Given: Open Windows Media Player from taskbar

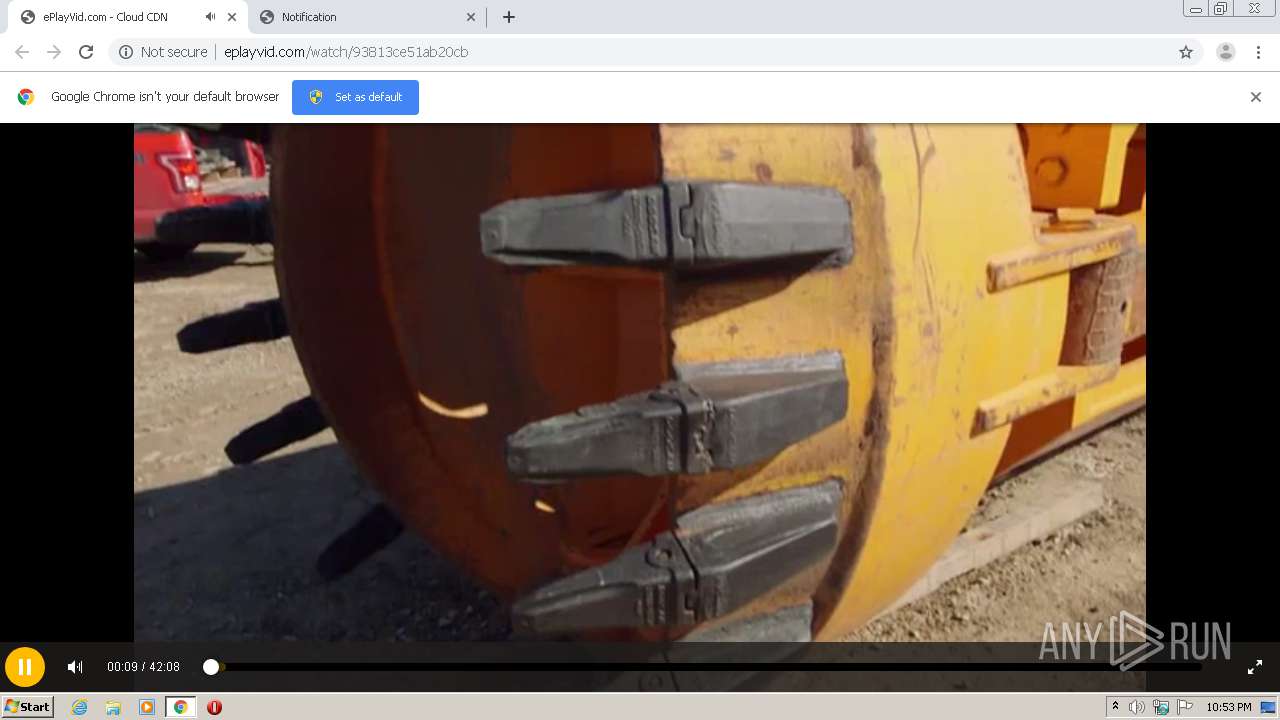Looking at the screenshot, I should 147,707.
